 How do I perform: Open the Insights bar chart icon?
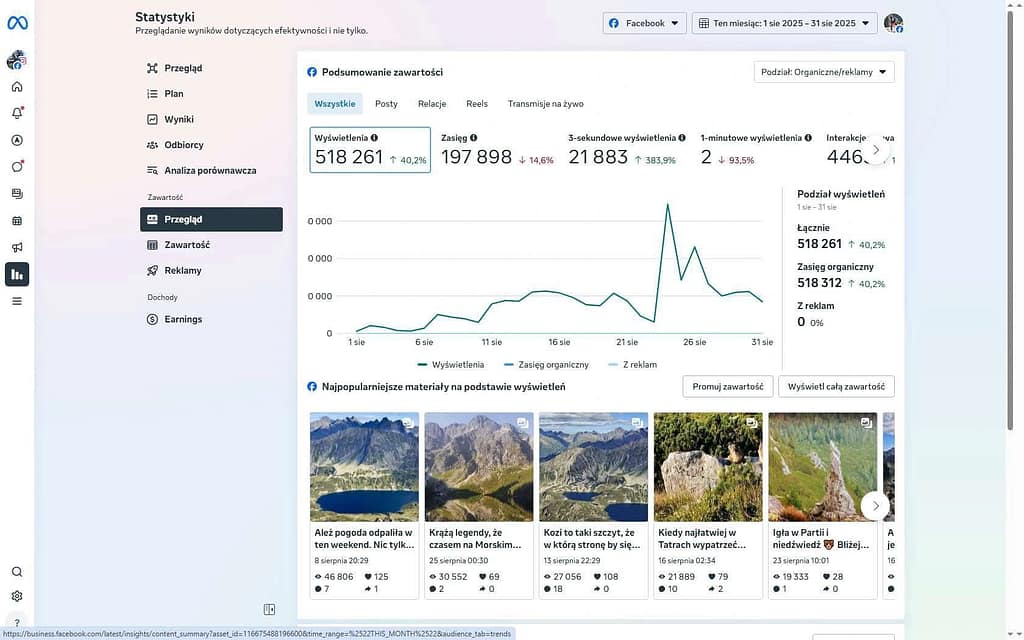[x=17, y=274]
